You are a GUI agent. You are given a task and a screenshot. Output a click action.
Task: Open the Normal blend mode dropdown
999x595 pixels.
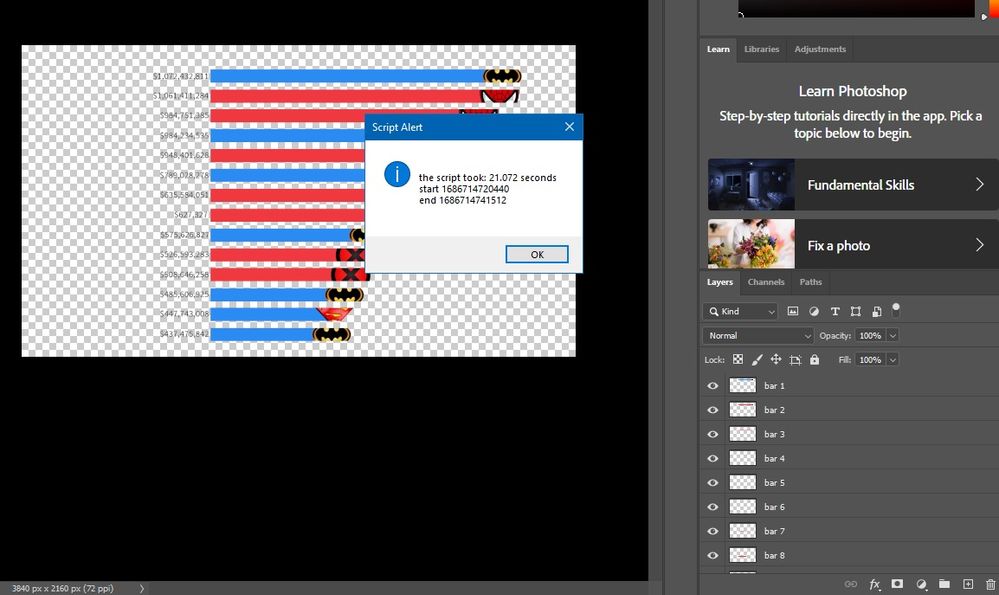point(758,335)
